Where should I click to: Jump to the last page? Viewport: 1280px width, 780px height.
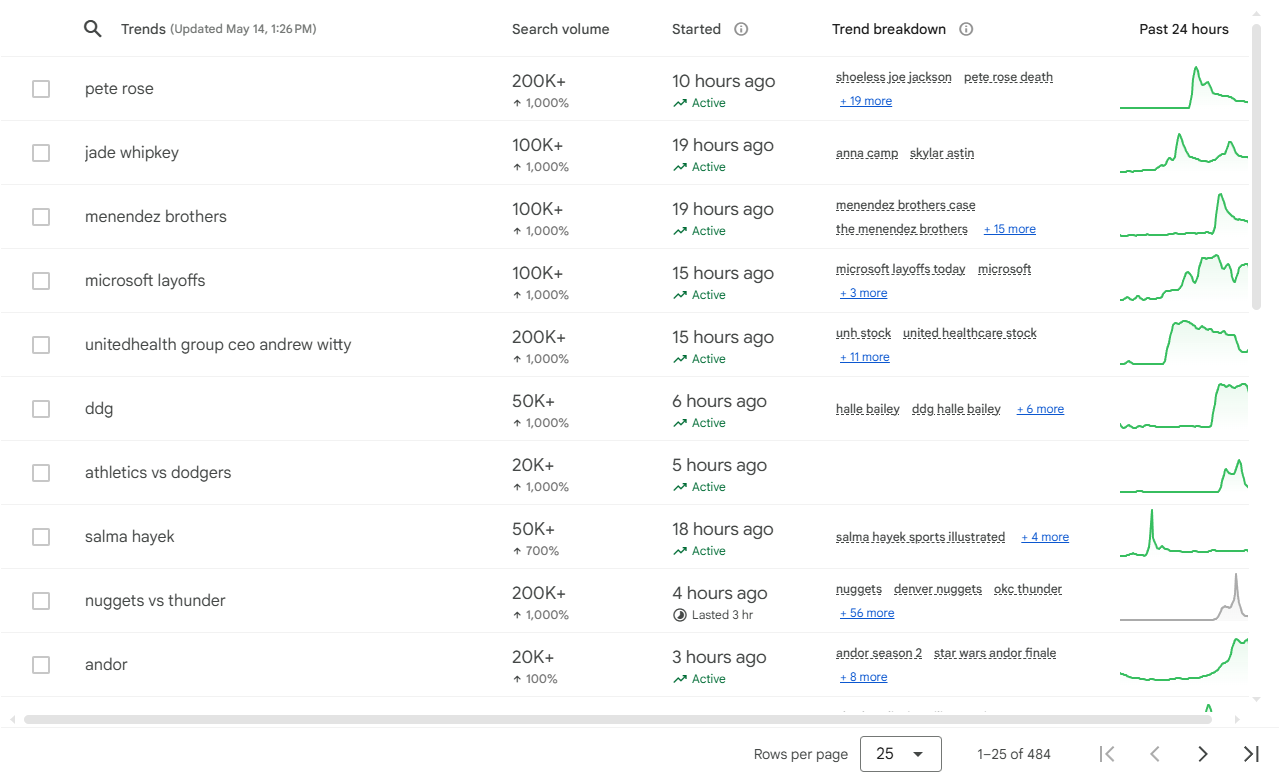(1251, 754)
